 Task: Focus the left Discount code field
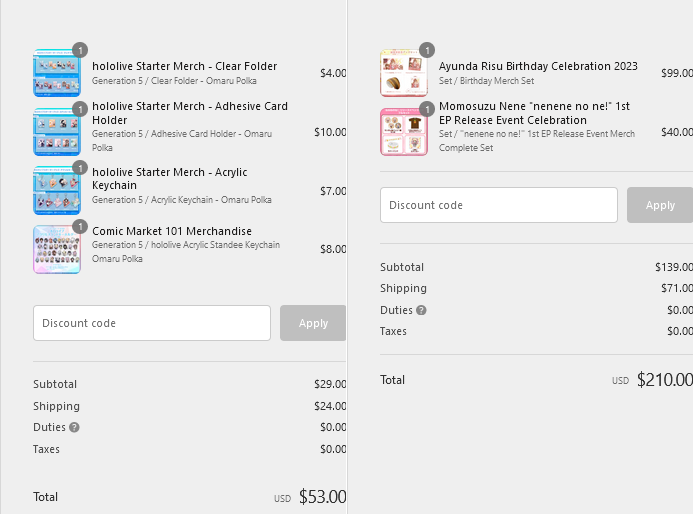click(152, 323)
